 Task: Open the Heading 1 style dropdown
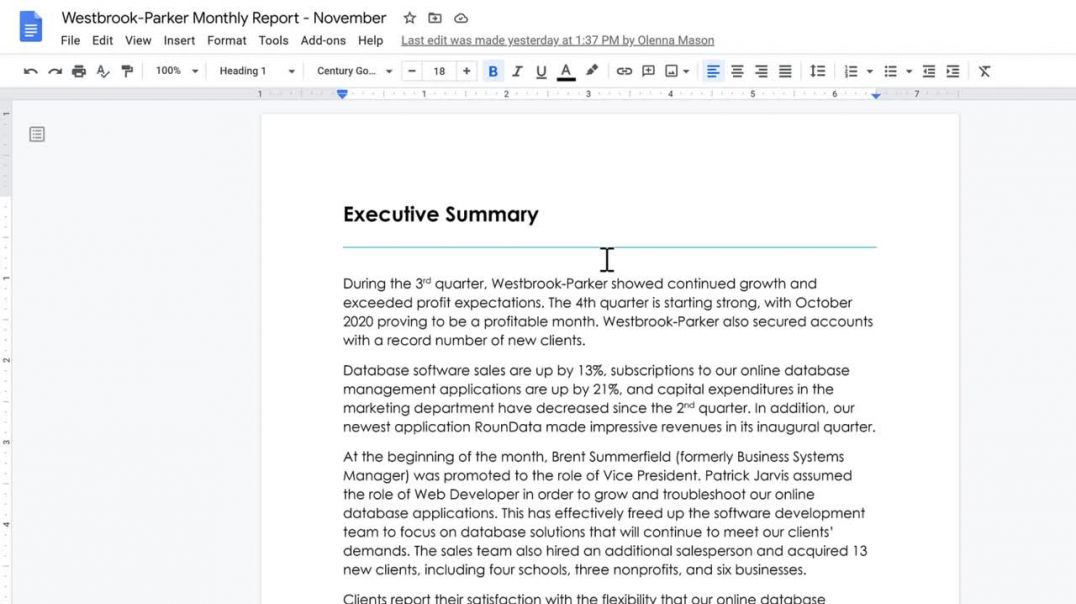257,71
